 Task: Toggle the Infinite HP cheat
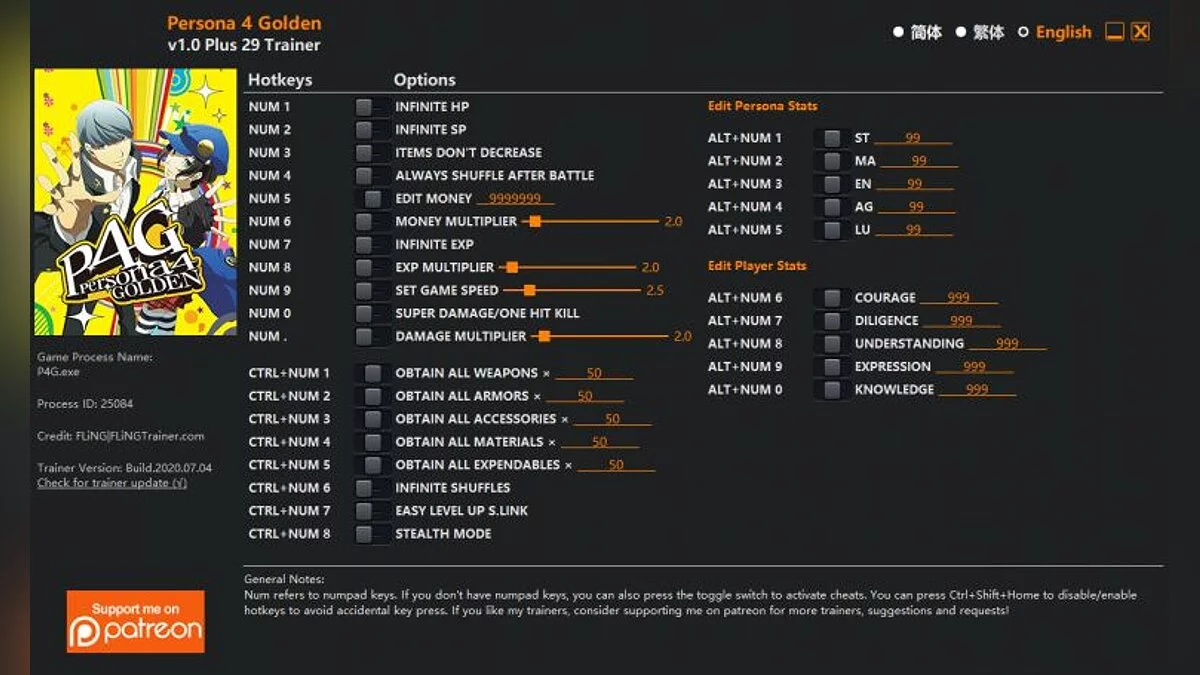point(373,106)
